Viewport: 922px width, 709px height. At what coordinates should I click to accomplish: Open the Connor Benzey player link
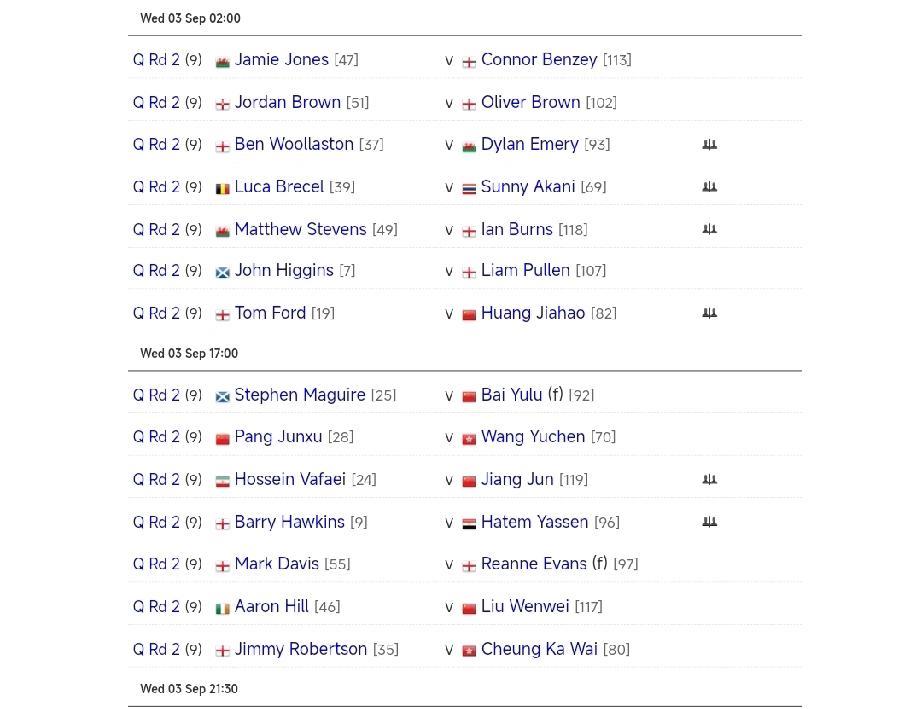[538, 60]
